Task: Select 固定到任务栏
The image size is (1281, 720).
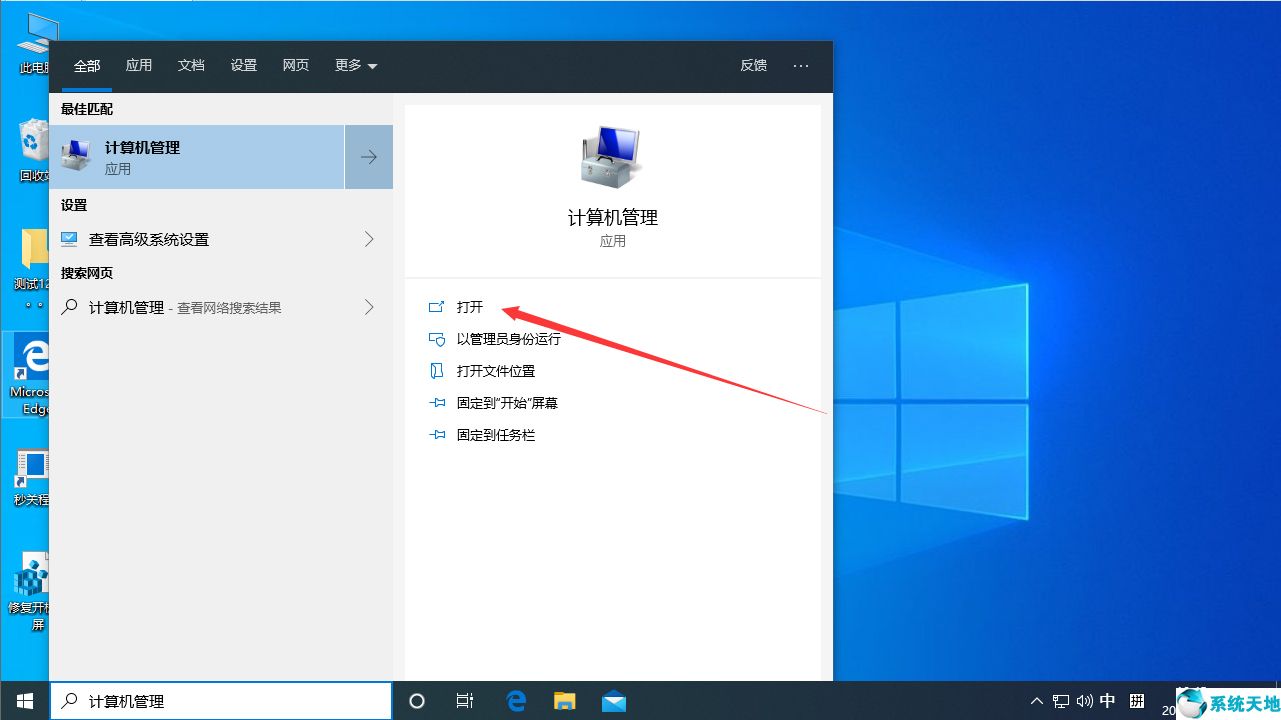Action: coord(496,435)
